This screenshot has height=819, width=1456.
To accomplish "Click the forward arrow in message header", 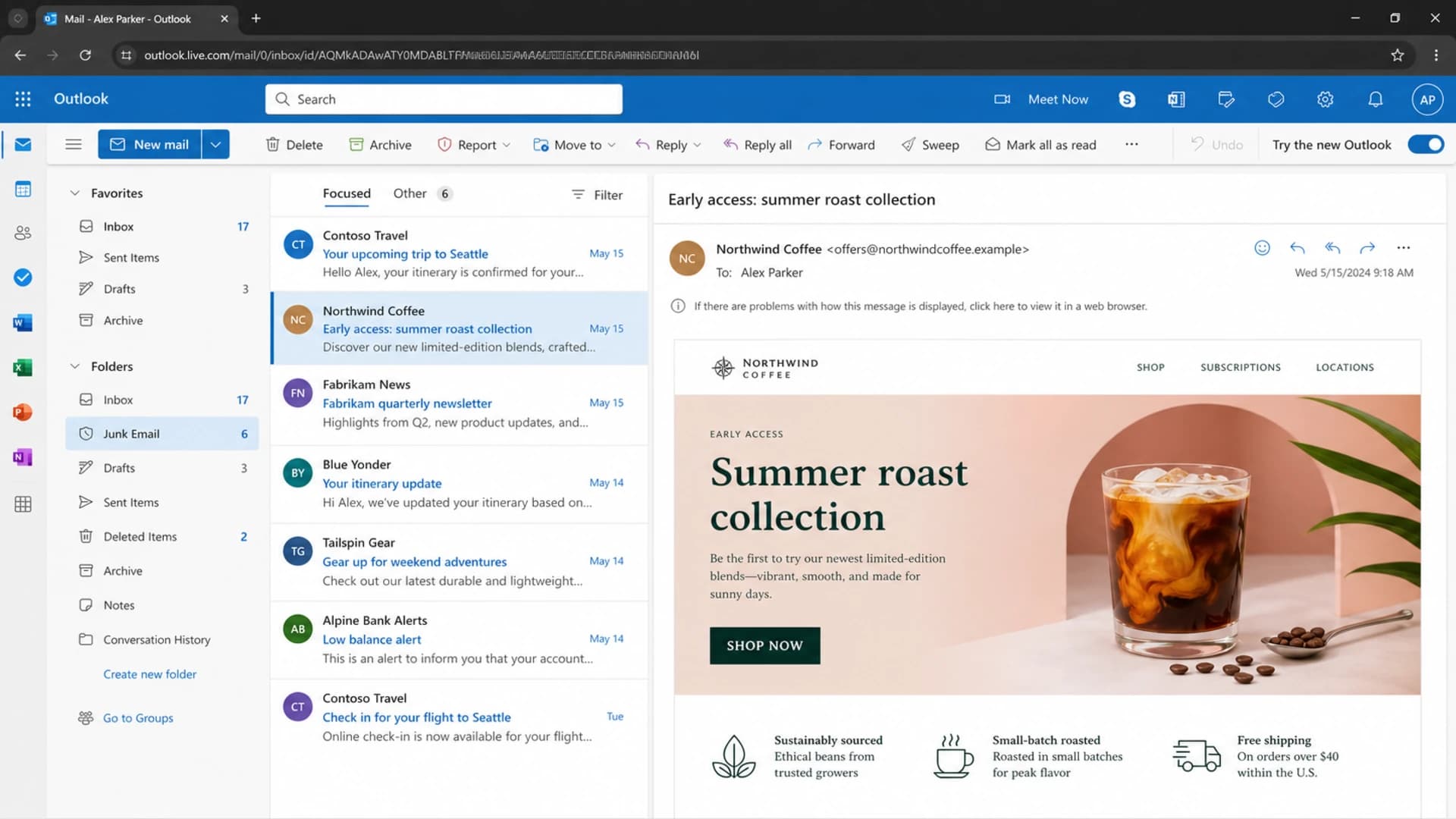I will pyautogui.click(x=1367, y=248).
